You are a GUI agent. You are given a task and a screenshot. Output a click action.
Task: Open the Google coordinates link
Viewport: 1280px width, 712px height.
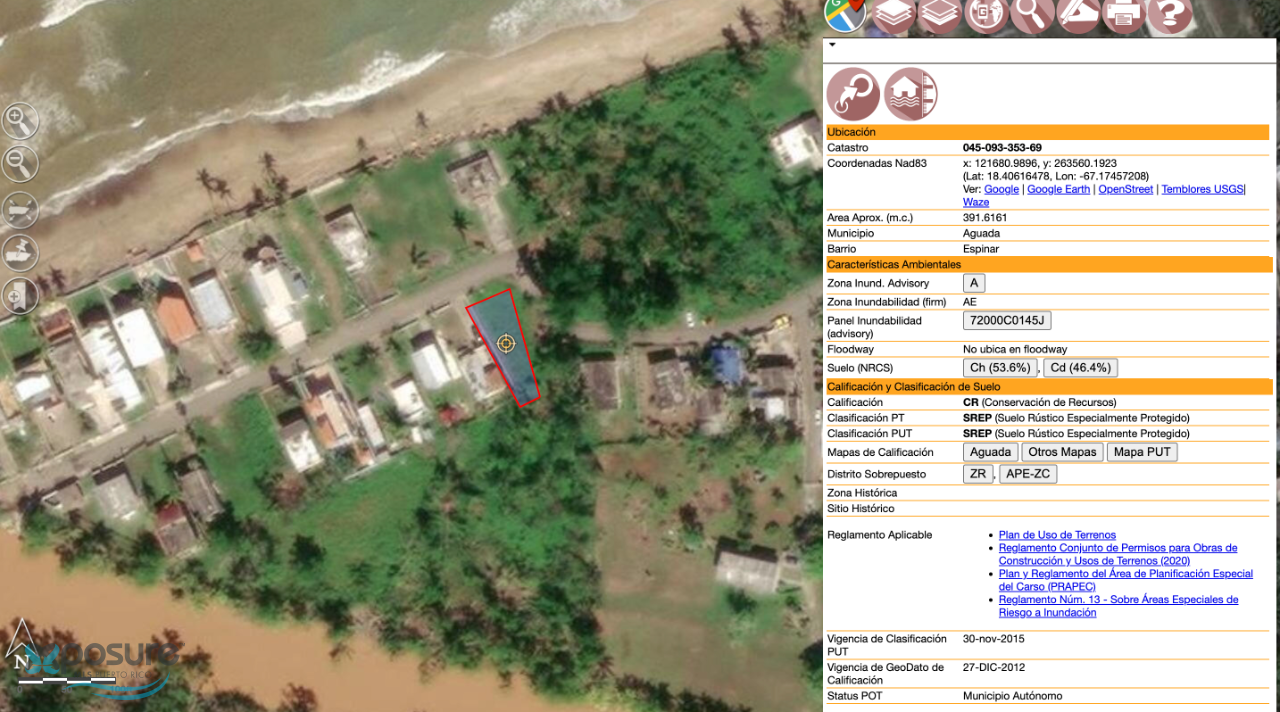pyautogui.click(x=1001, y=189)
